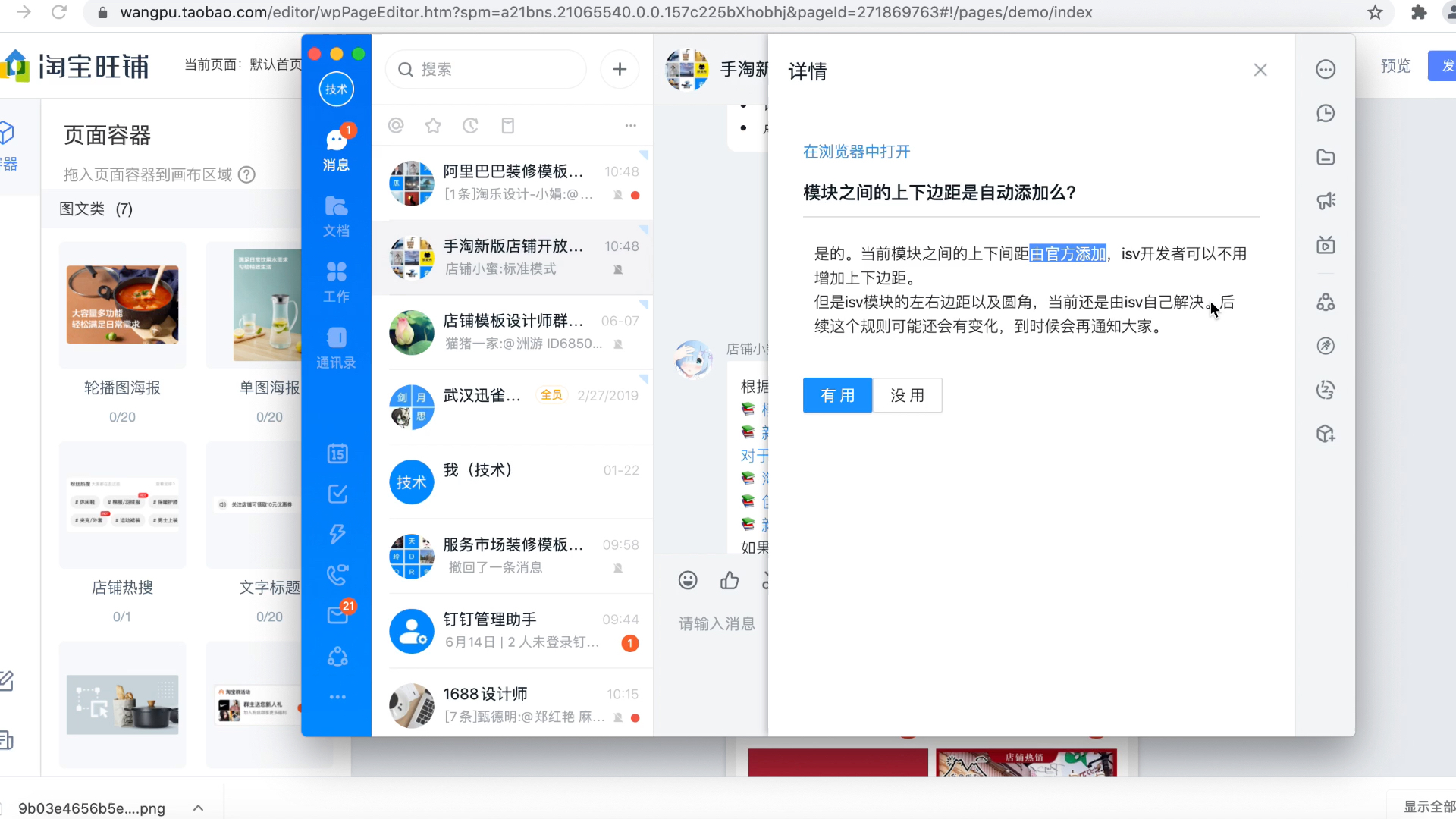
Task: Select the 轮播图海报 module thumbnail
Action: click(122, 305)
